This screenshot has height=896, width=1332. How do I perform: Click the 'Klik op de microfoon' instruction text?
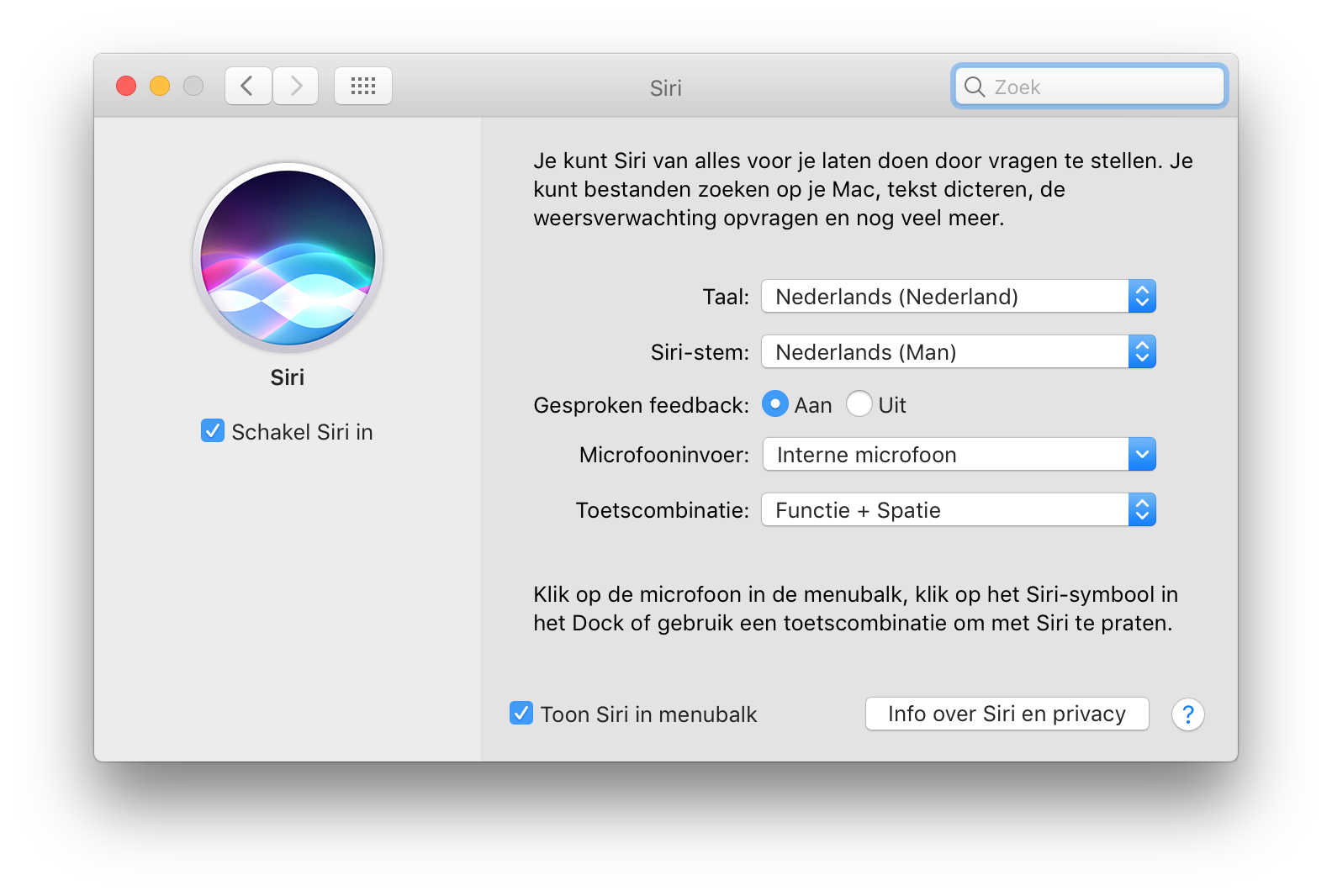[x=856, y=609]
